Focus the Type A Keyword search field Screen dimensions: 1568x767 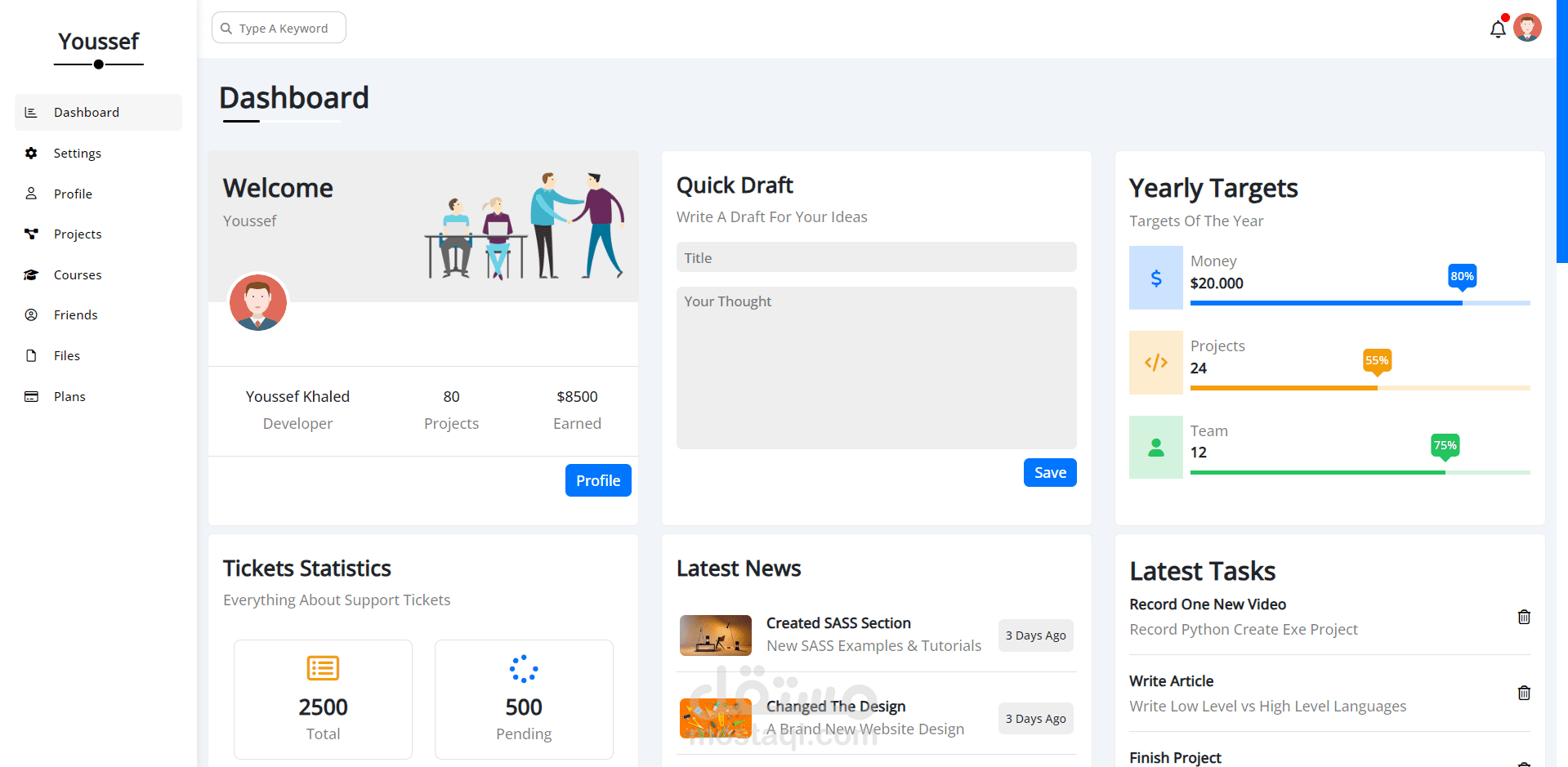(x=279, y=28)
